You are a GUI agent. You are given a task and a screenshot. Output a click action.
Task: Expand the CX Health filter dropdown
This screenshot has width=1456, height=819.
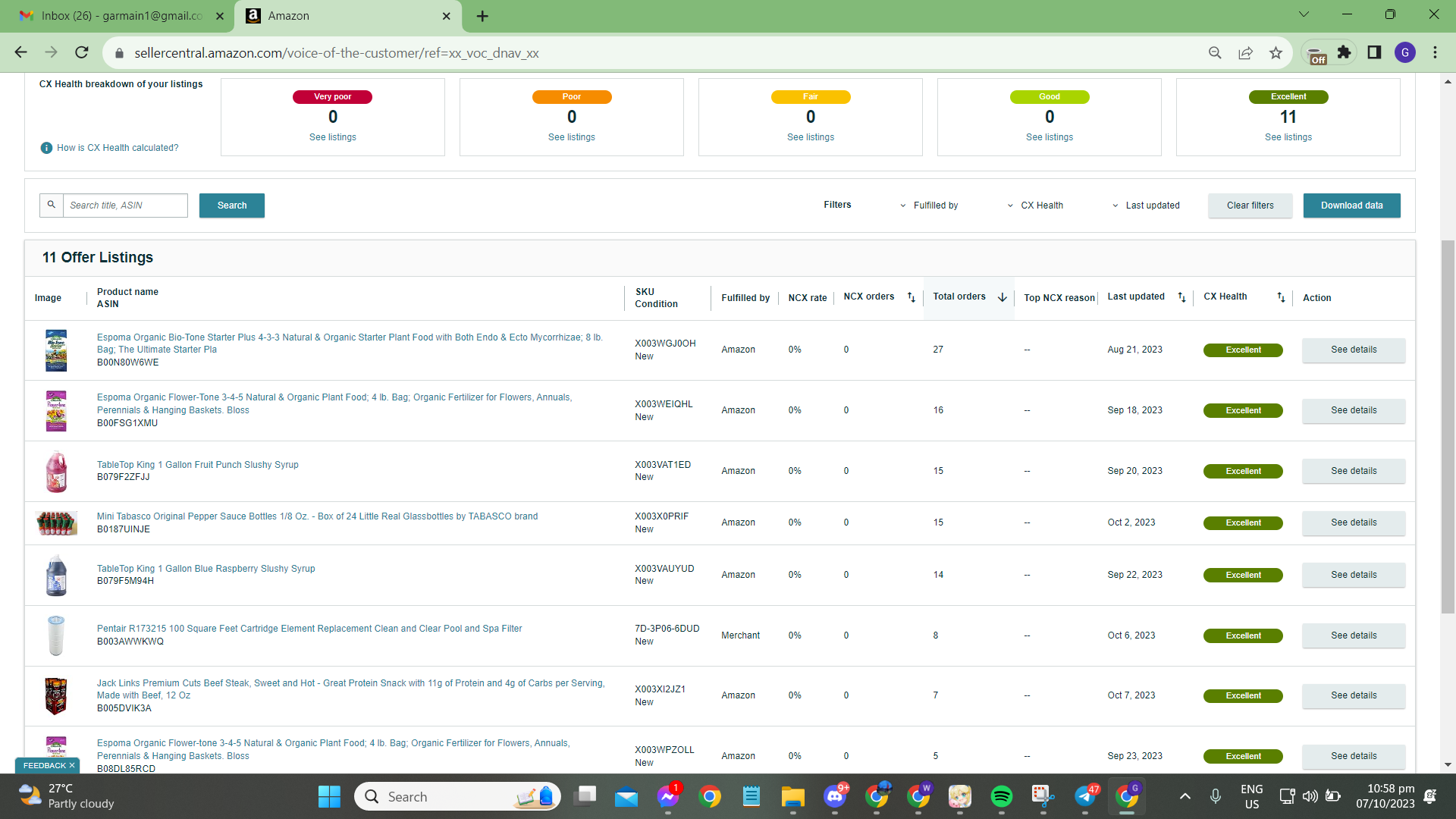coord(1035,206)
